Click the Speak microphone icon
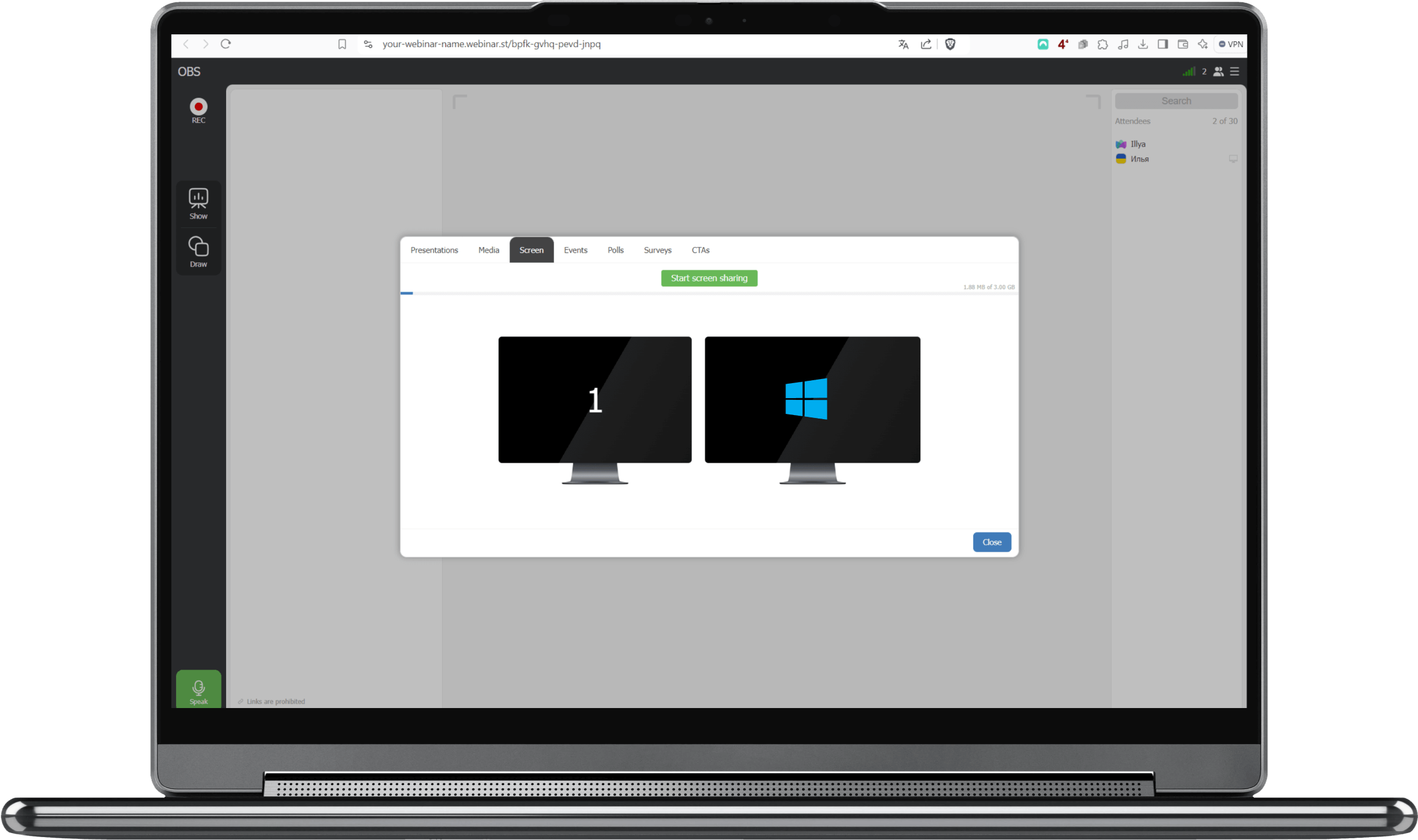This screenshot has width=1418, height=840. (x=198, y=688)
